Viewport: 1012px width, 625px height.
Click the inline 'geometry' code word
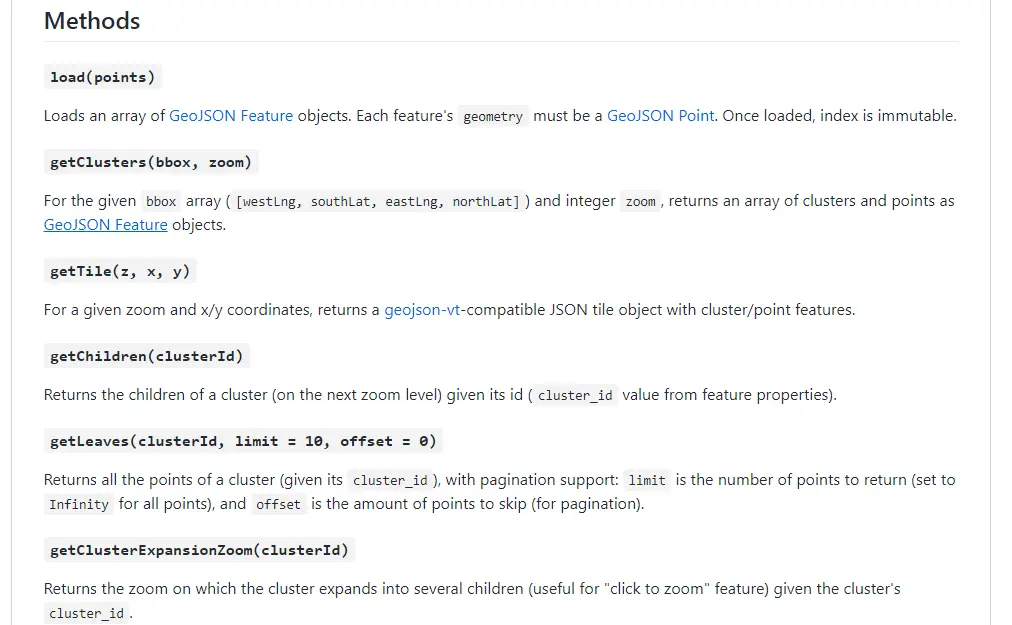[493, 117]
